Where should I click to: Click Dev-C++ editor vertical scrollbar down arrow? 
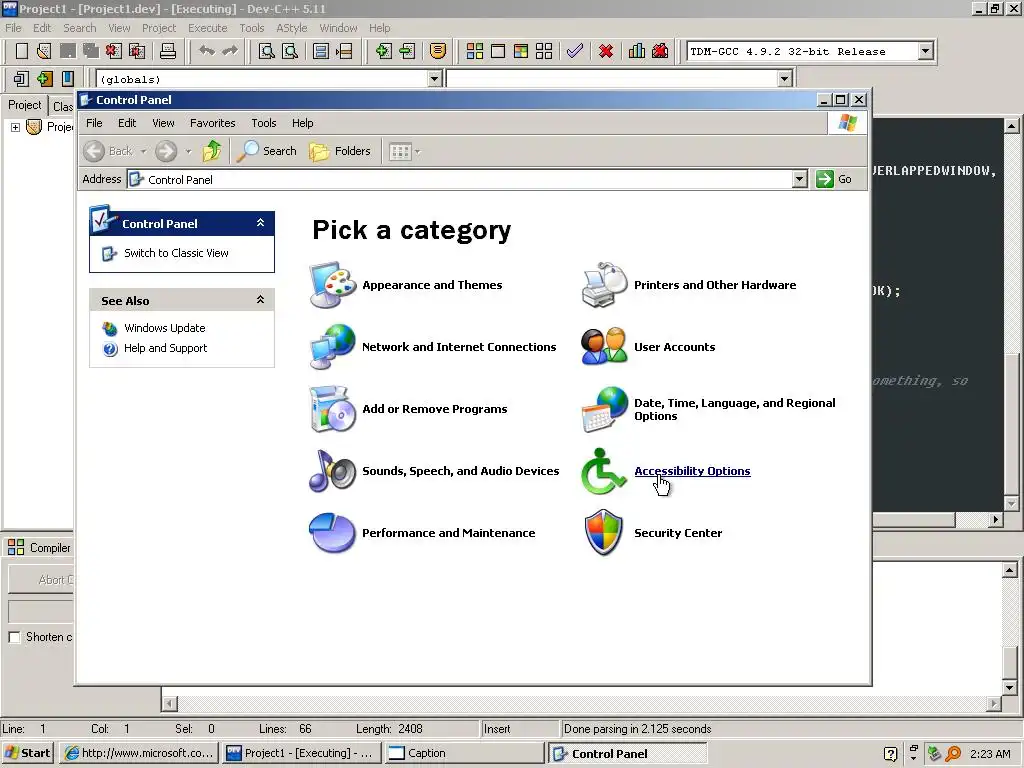pyautogui.click(x=1011, y=504)
